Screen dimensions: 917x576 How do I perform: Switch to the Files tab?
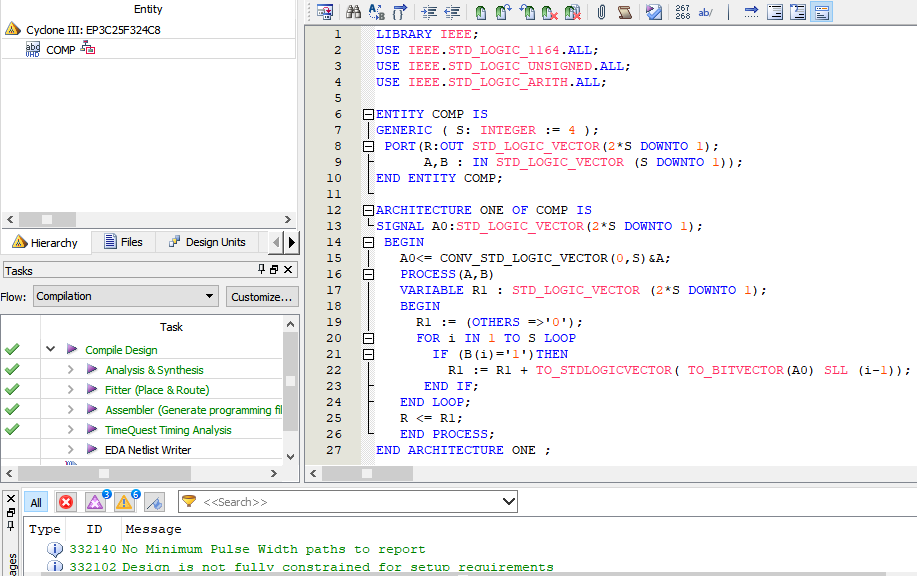(122, 242)
